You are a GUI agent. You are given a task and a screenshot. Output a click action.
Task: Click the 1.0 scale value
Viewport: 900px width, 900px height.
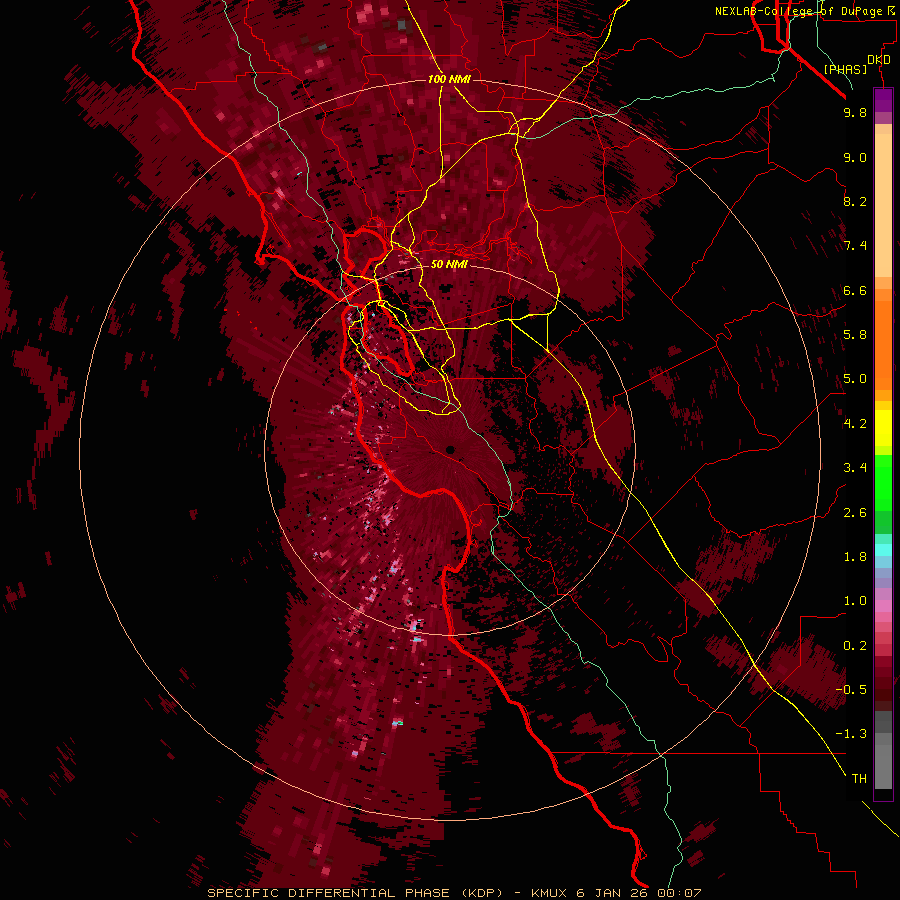[855, 601]
